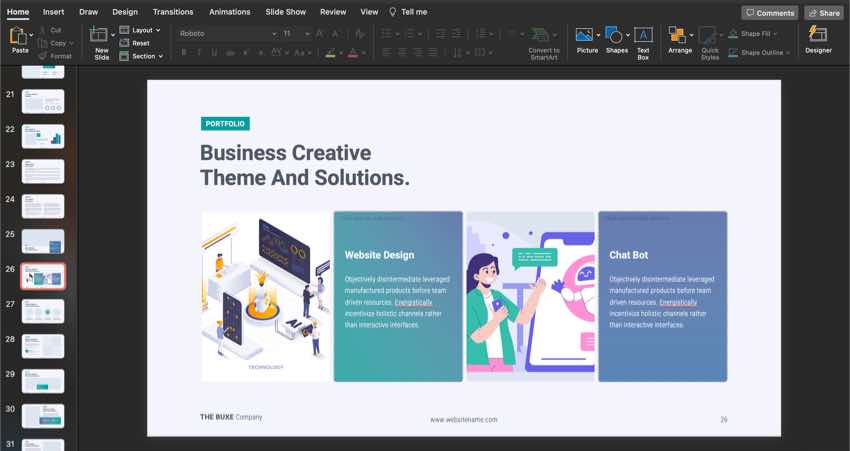Viewport: 850px width, 451px height.
Task: Insert a Text Box
Action: click(643, 42)
